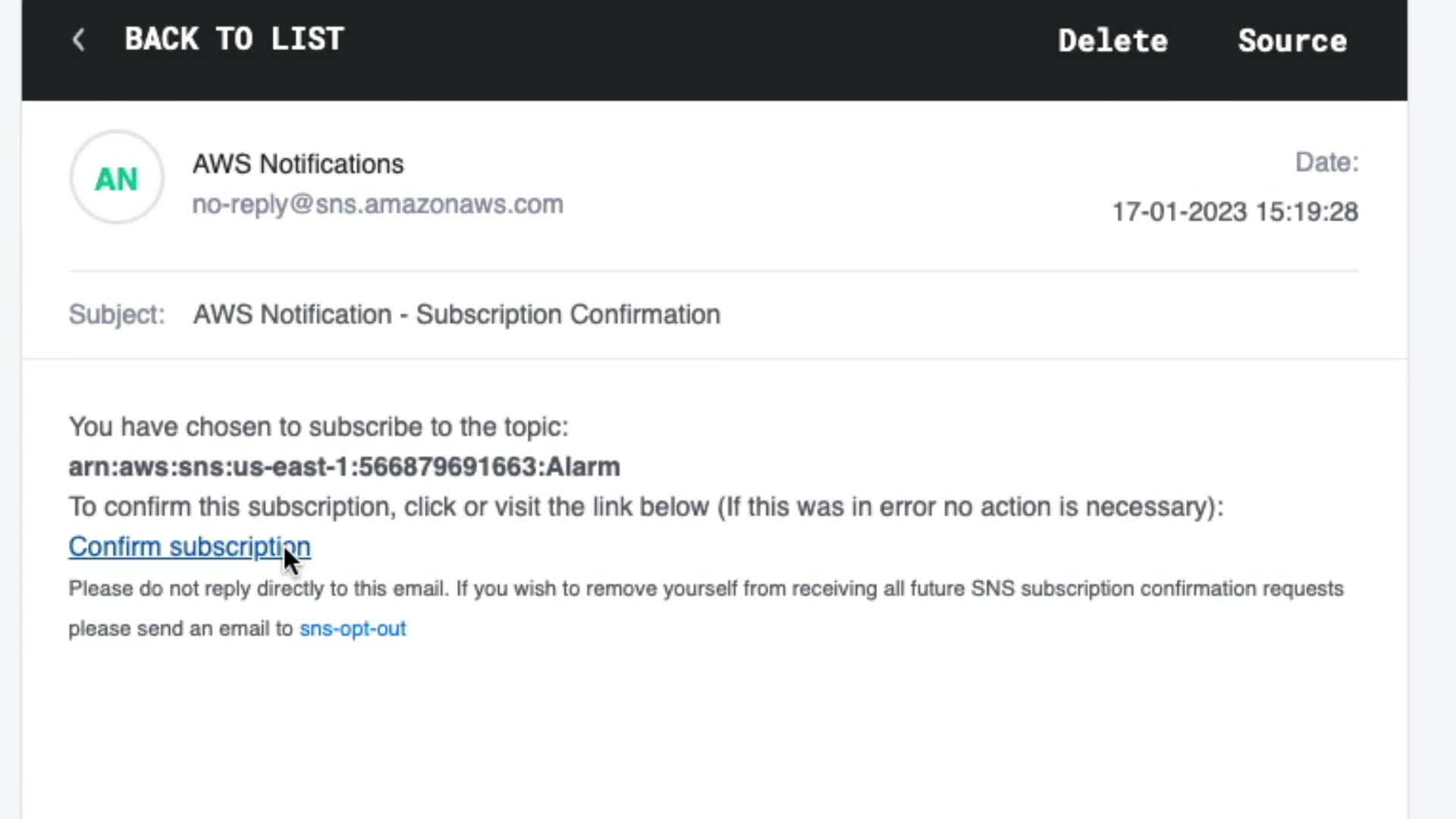The width and height of the screenshot is (1456, 819).
Task: Click the no-reply@sns.amazonaws.com sender address
Action: pyautogui.click(x=378, y=205)
